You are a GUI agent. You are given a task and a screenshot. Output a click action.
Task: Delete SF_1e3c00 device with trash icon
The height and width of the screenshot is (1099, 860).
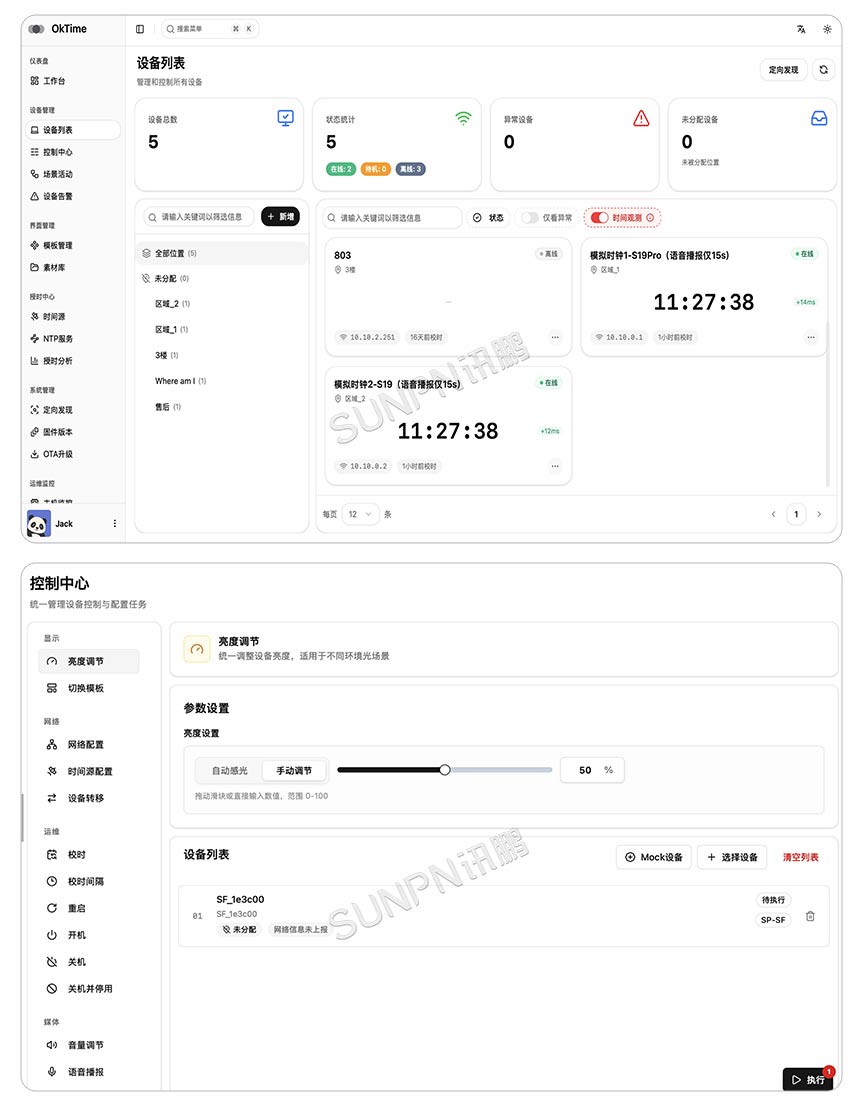click(810, 916)
